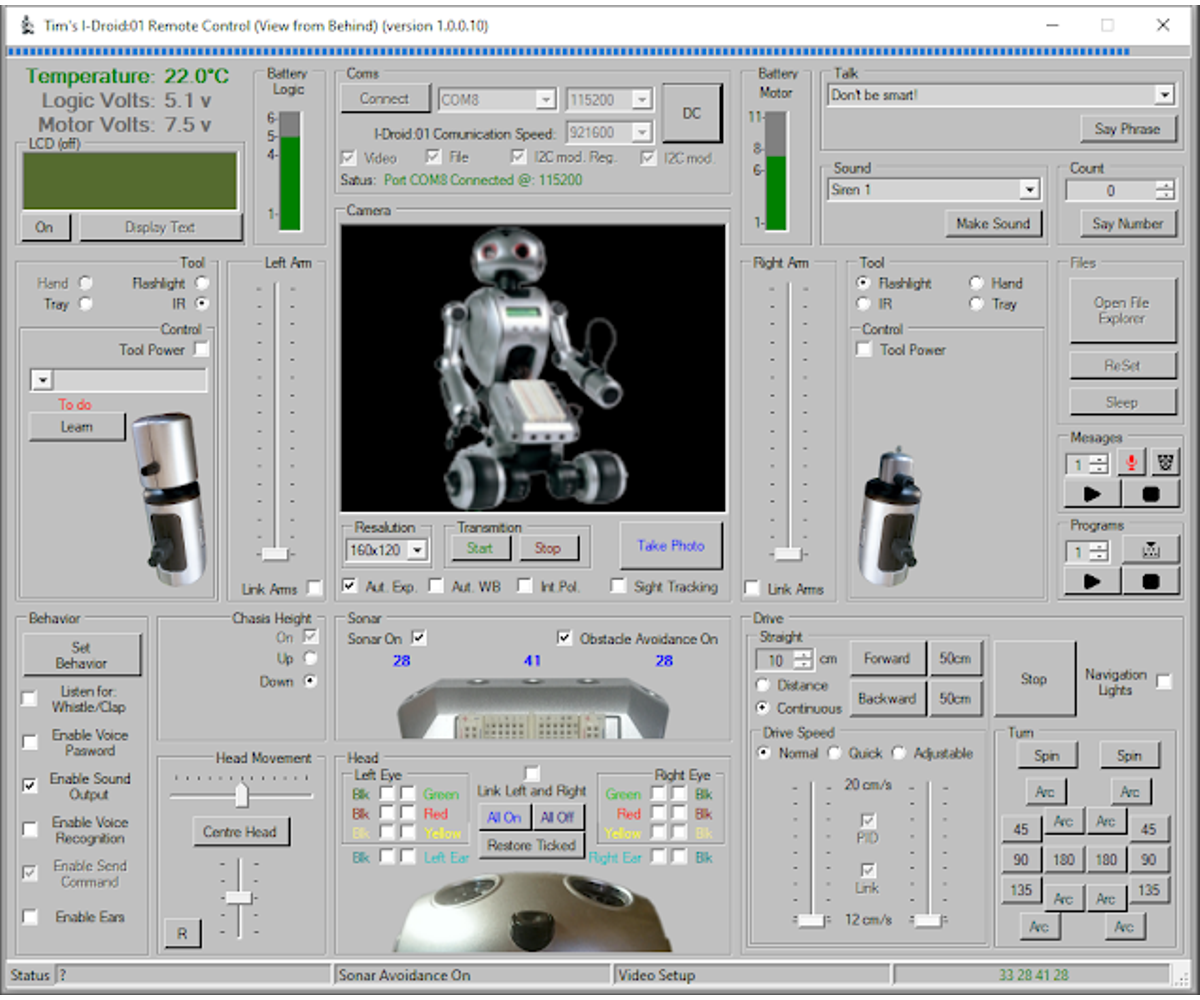Say the phrase shown in the Talk box
The image size is (1200, 1000).
(1129, 128)
